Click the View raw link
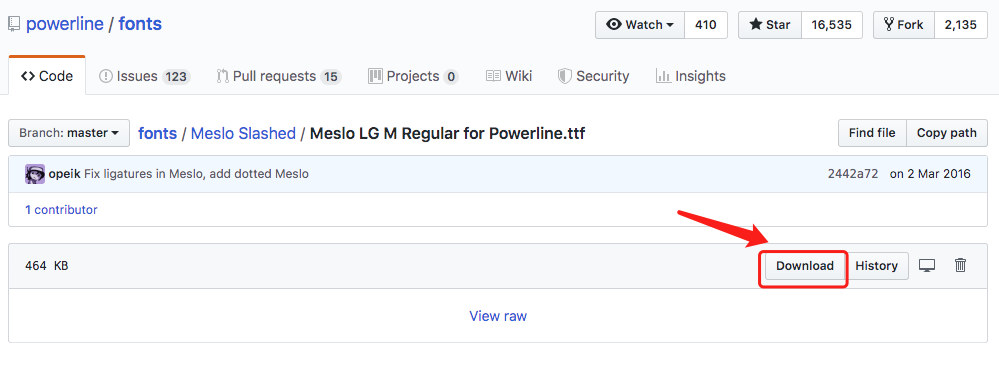 [x=498, y=316]
